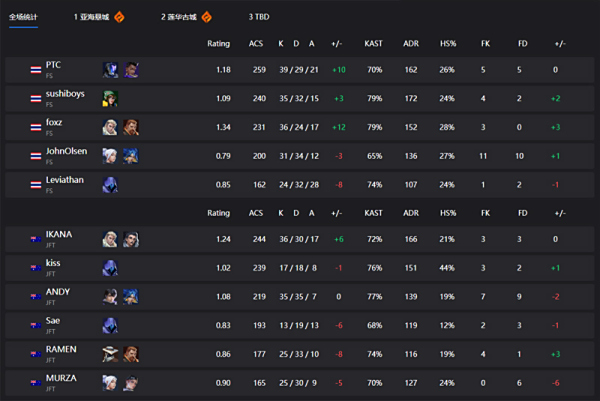Click Leviathan's agent portrait icon
Image resolution: width=600 pixels, height=401 pixels.
[110, 184]
